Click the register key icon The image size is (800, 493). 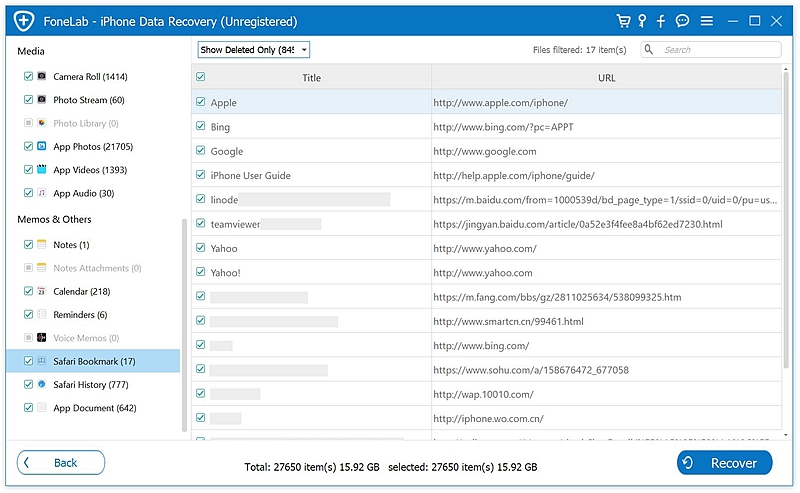point(642,21)
